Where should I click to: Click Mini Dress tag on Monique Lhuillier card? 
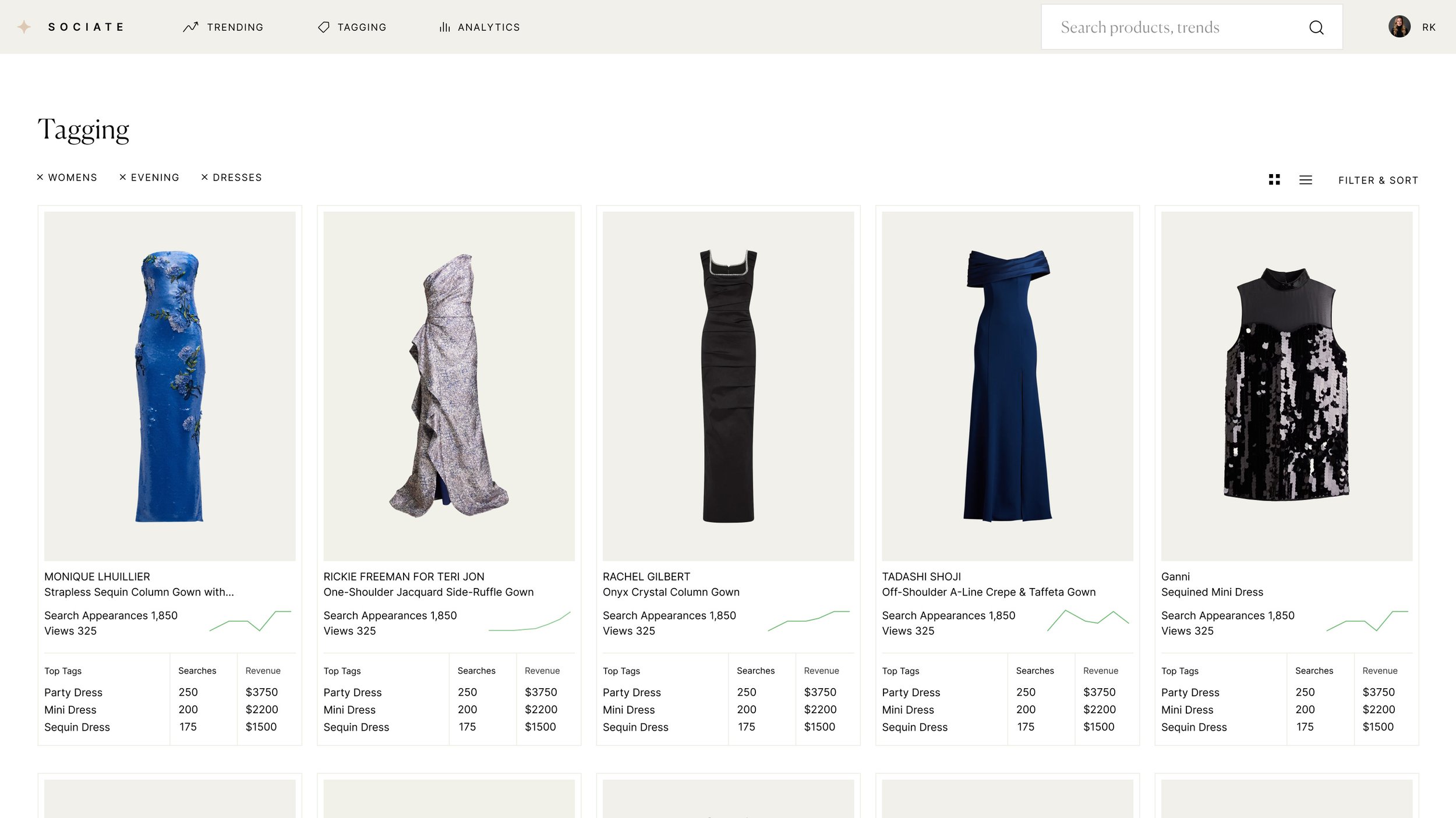tap(70, 710)
